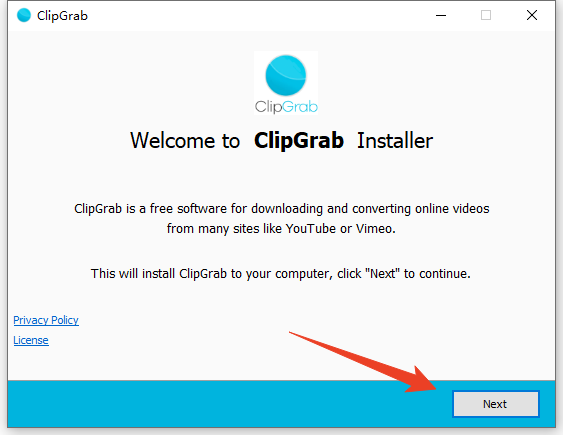The image size is (563, 435).
Task: Click the greyed-out maximize window button
Action: tap(486, 15)
